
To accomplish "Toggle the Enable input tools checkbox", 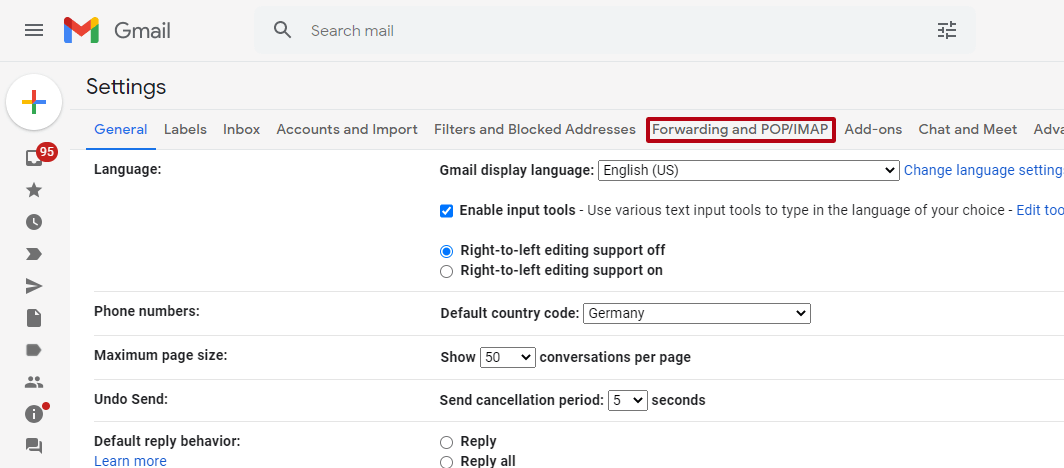I will [x=447, y=211].
